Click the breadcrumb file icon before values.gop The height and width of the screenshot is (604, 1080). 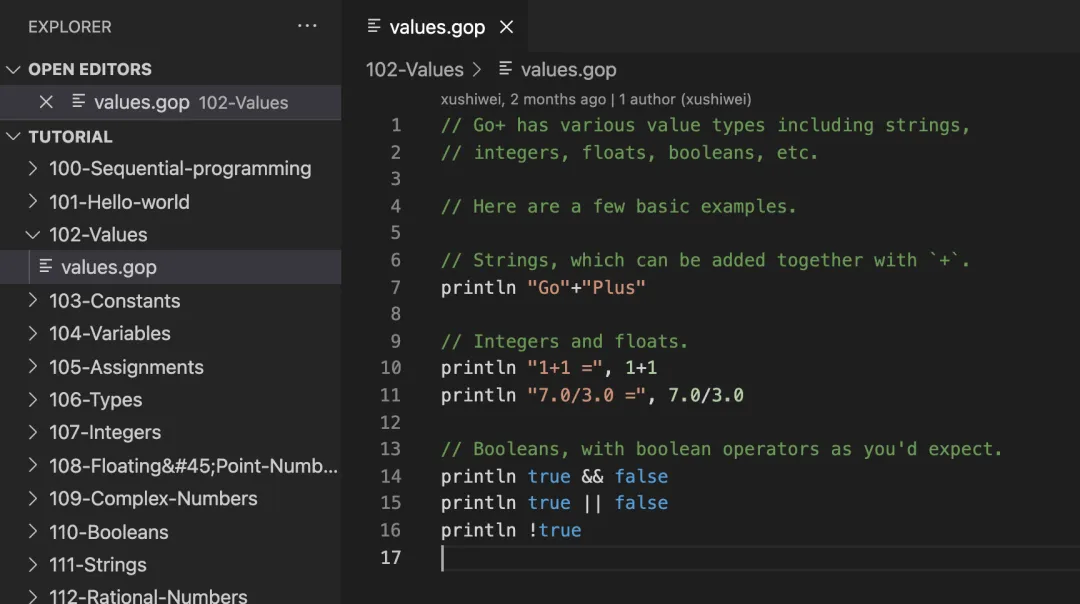(505, 69)
